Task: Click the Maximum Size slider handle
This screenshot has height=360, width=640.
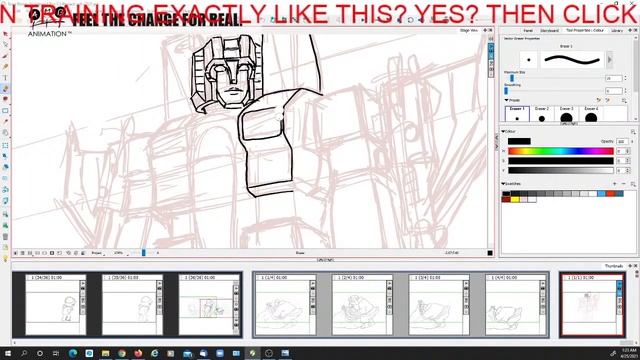Action: (x=511, y=78)
